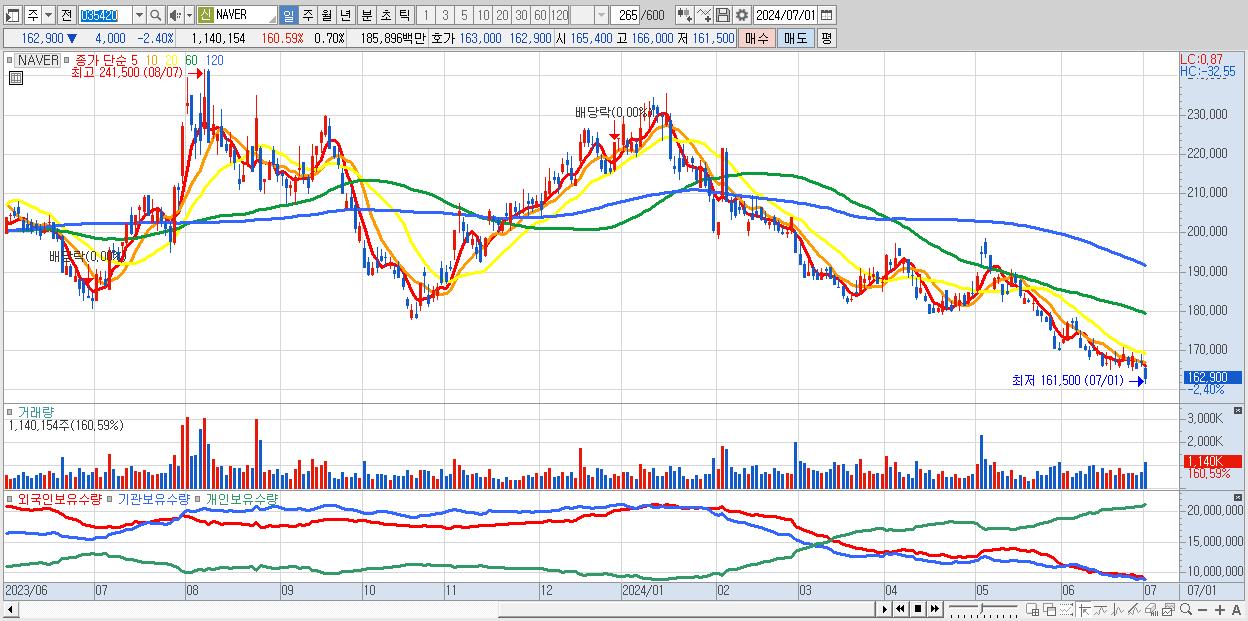
Task: Click the trend line tool icon
Action: click(1101, 609)
